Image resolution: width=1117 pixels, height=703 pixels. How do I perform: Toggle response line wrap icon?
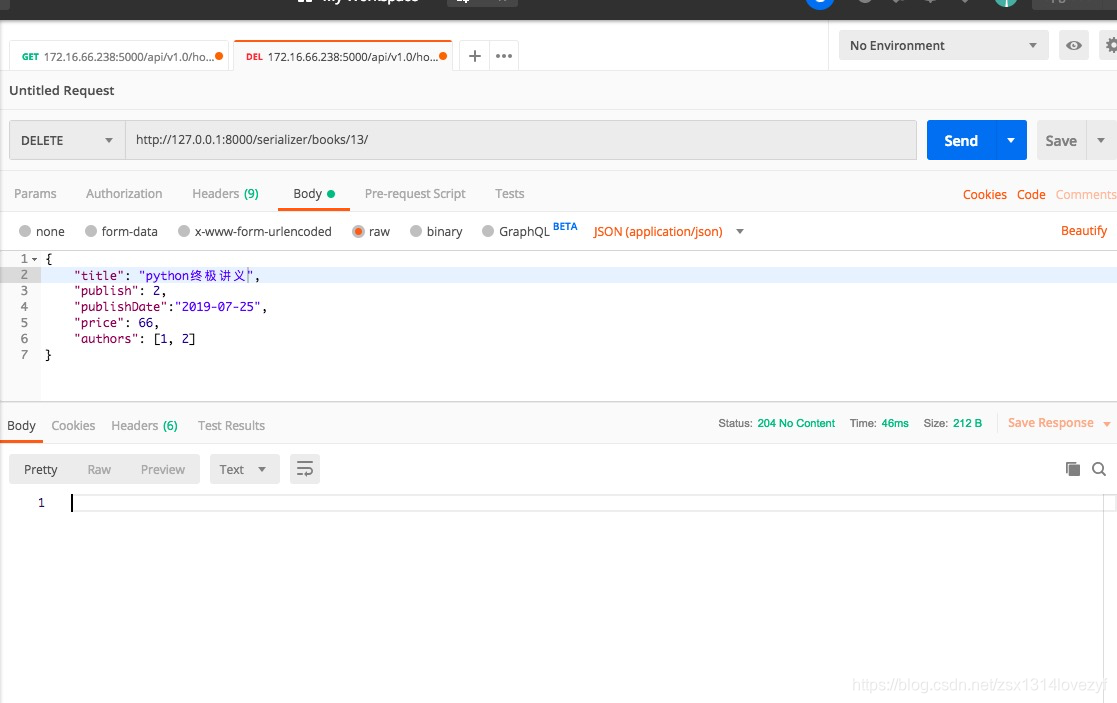coord(305,469)
